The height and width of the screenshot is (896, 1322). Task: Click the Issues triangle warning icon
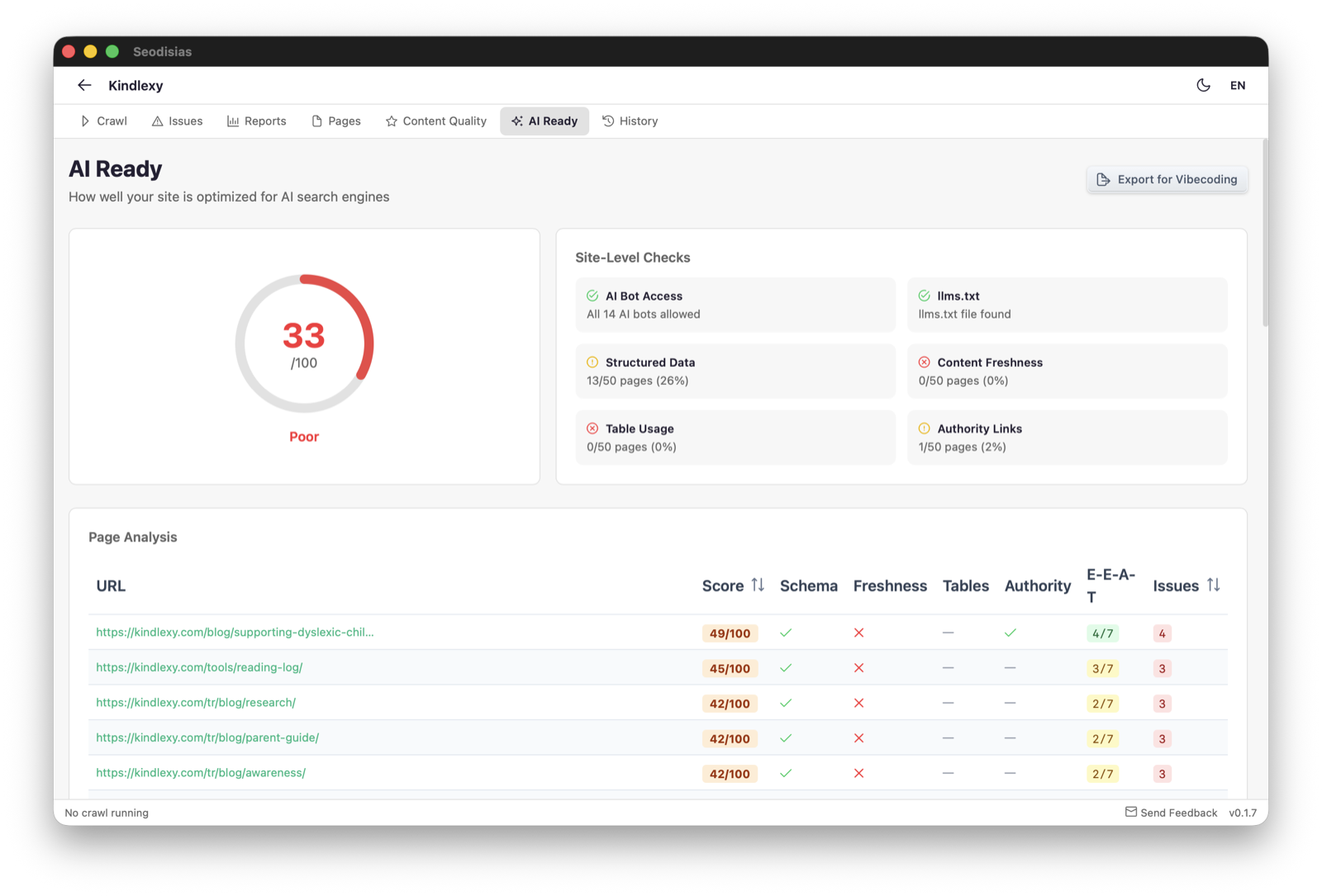(x=157, y=121)
